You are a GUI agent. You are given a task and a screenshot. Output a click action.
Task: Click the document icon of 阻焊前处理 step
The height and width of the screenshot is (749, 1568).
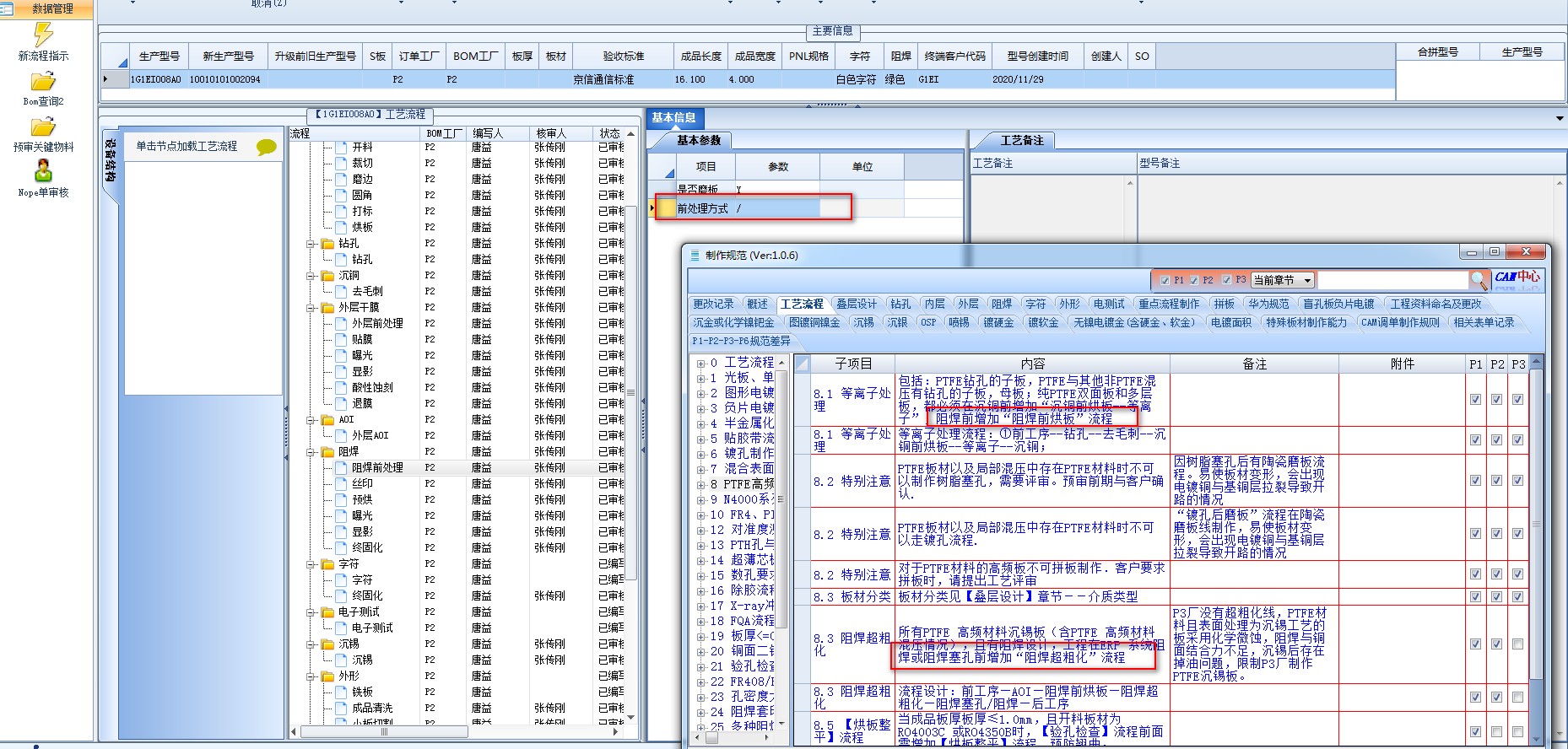(x=342, y=468)
